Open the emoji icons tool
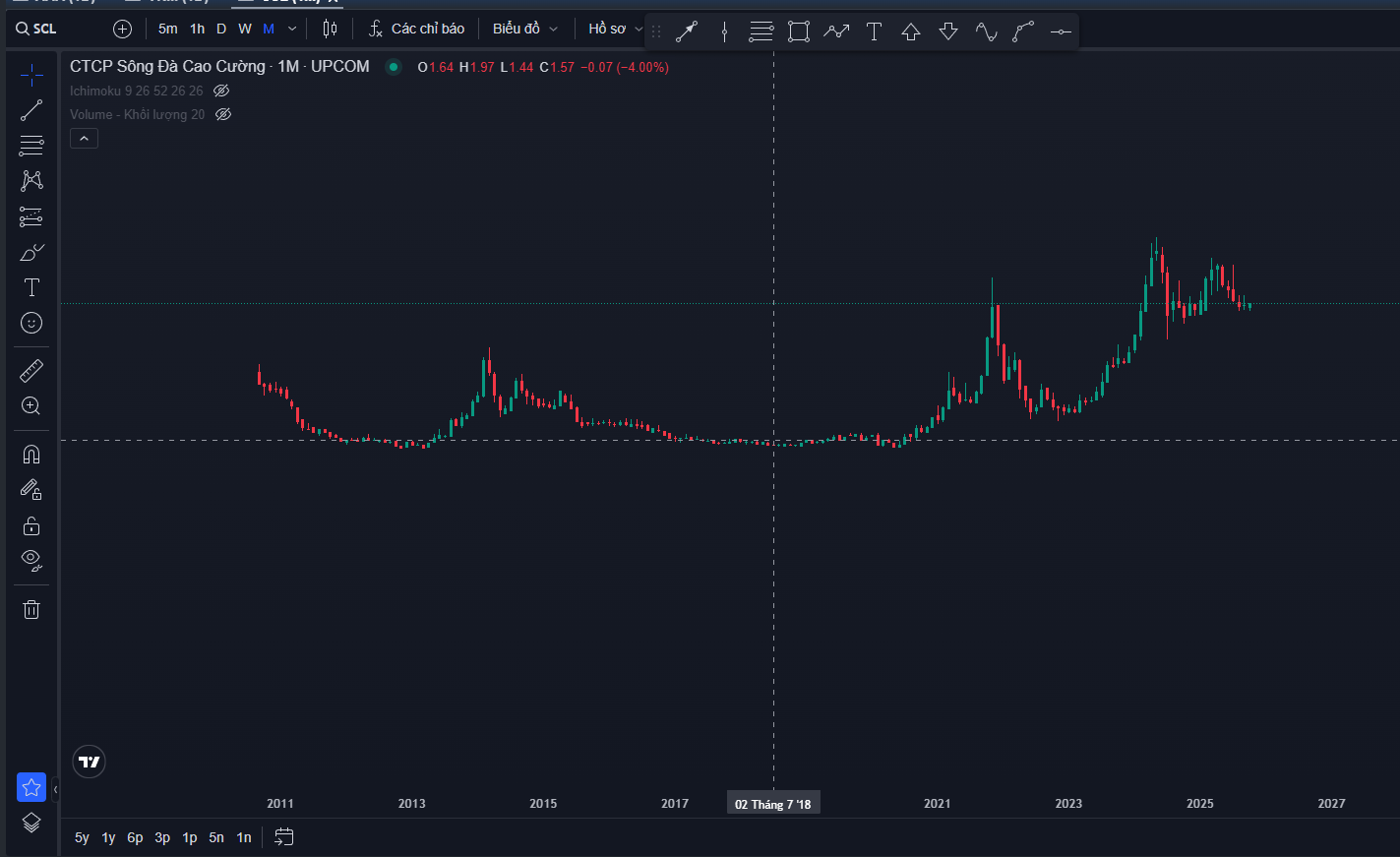This screenshot has height=857, width=1400. [x=31, y=323]
